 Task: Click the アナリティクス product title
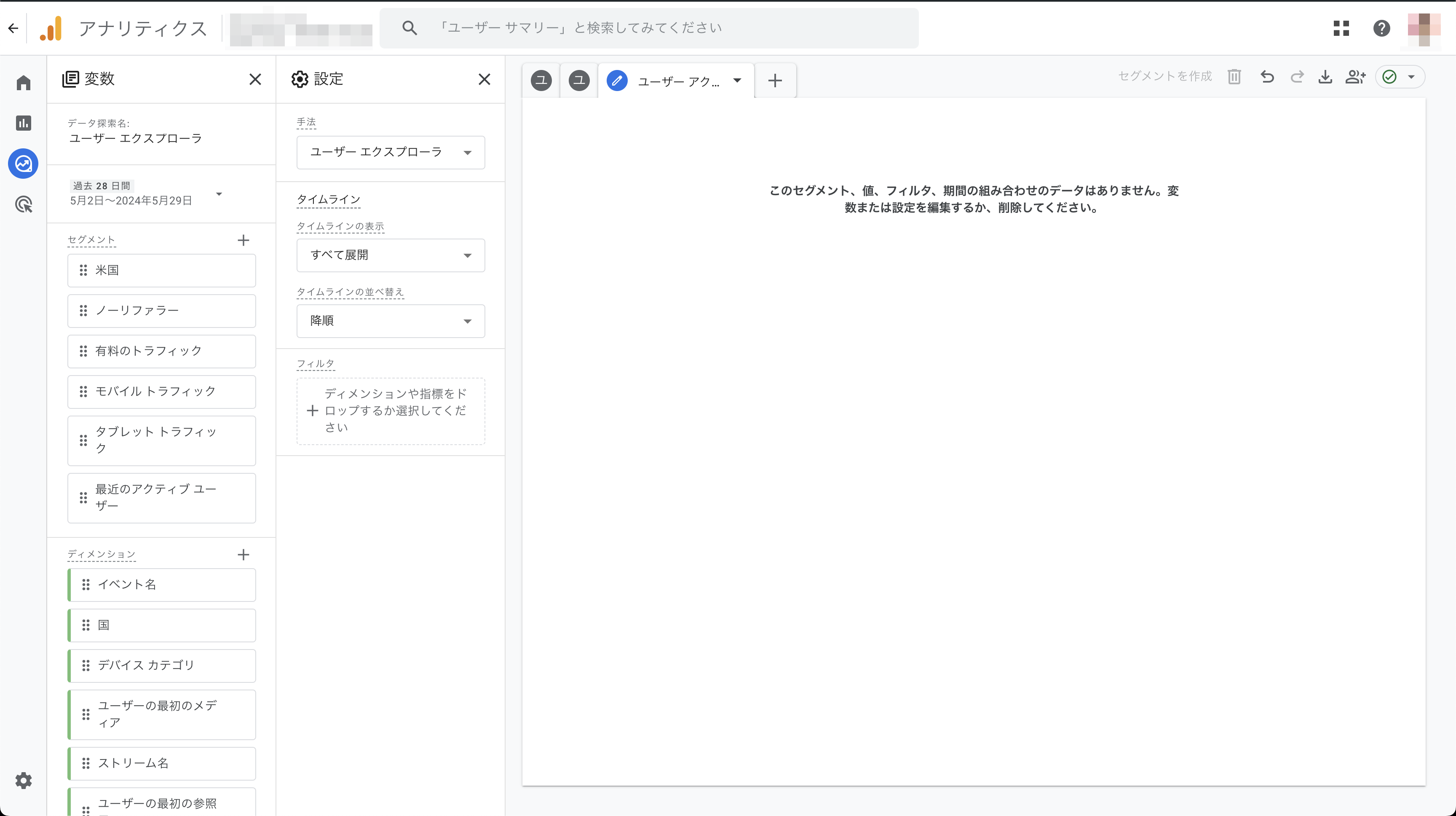(143, 28)
